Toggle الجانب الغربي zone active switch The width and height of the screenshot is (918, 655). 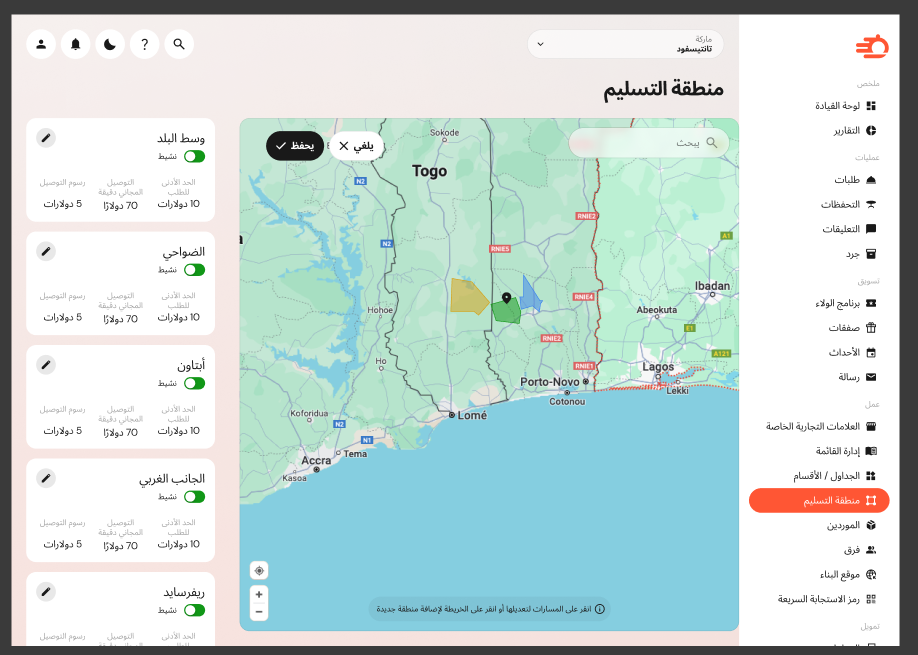coord(194,497)
